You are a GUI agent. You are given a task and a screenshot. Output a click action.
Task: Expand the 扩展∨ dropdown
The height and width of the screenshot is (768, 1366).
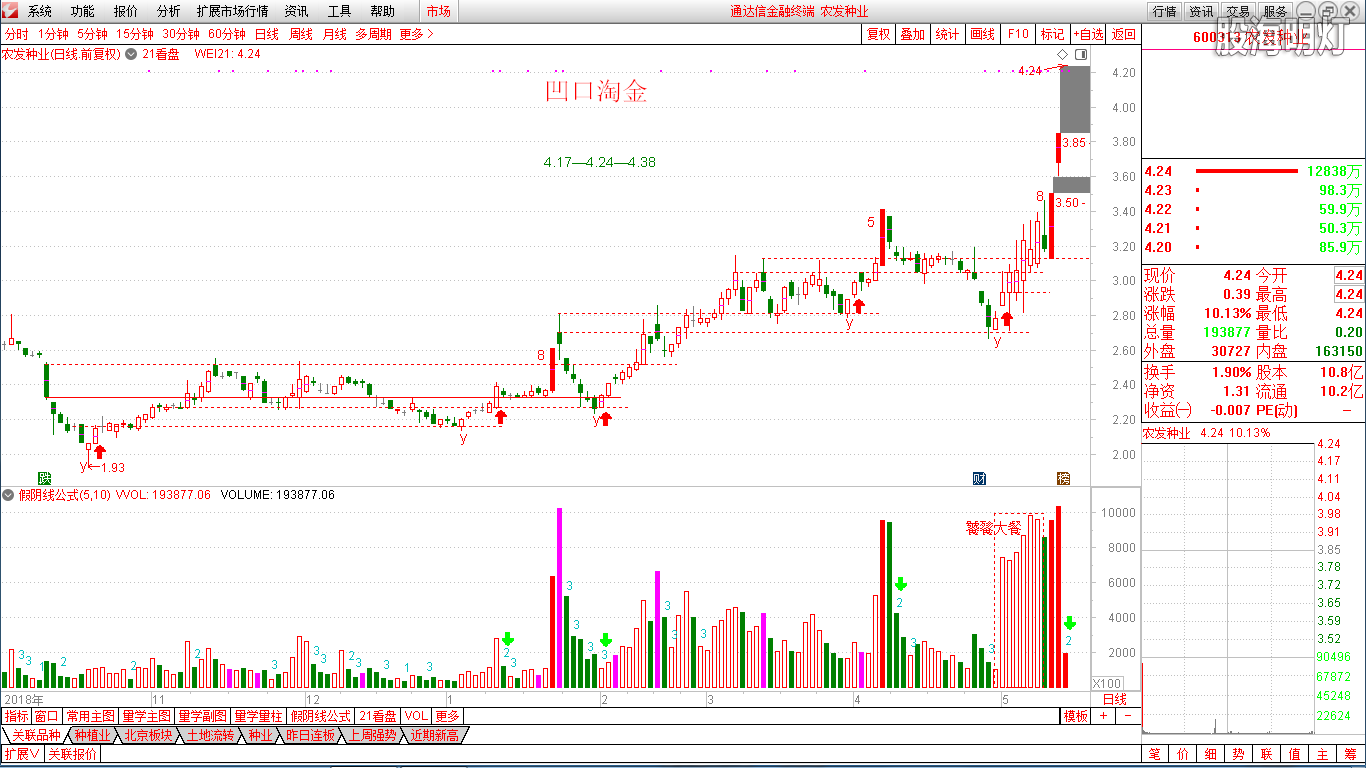point(22,754)
